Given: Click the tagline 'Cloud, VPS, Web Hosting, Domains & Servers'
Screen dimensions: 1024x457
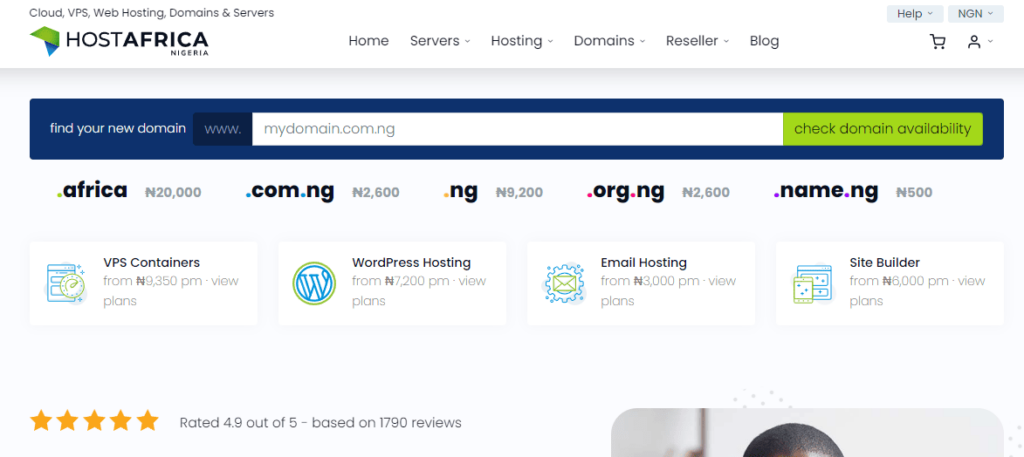Looking at the screenshot, I should (152, 12).
